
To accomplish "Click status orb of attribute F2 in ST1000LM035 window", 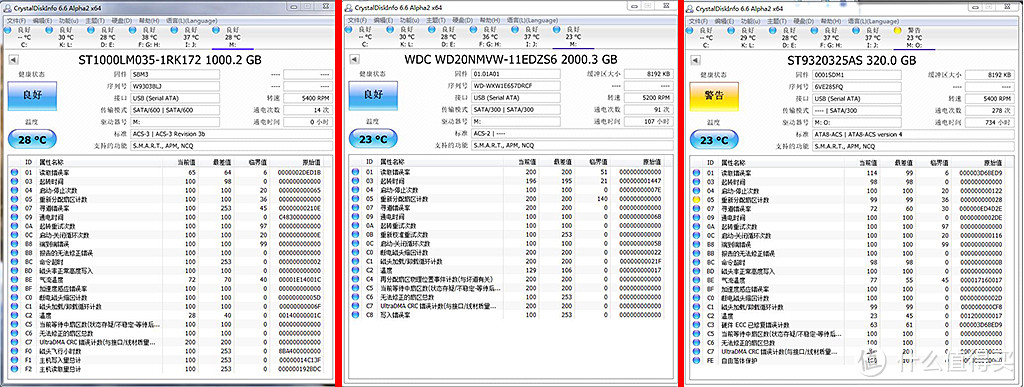I will [14, 369].
